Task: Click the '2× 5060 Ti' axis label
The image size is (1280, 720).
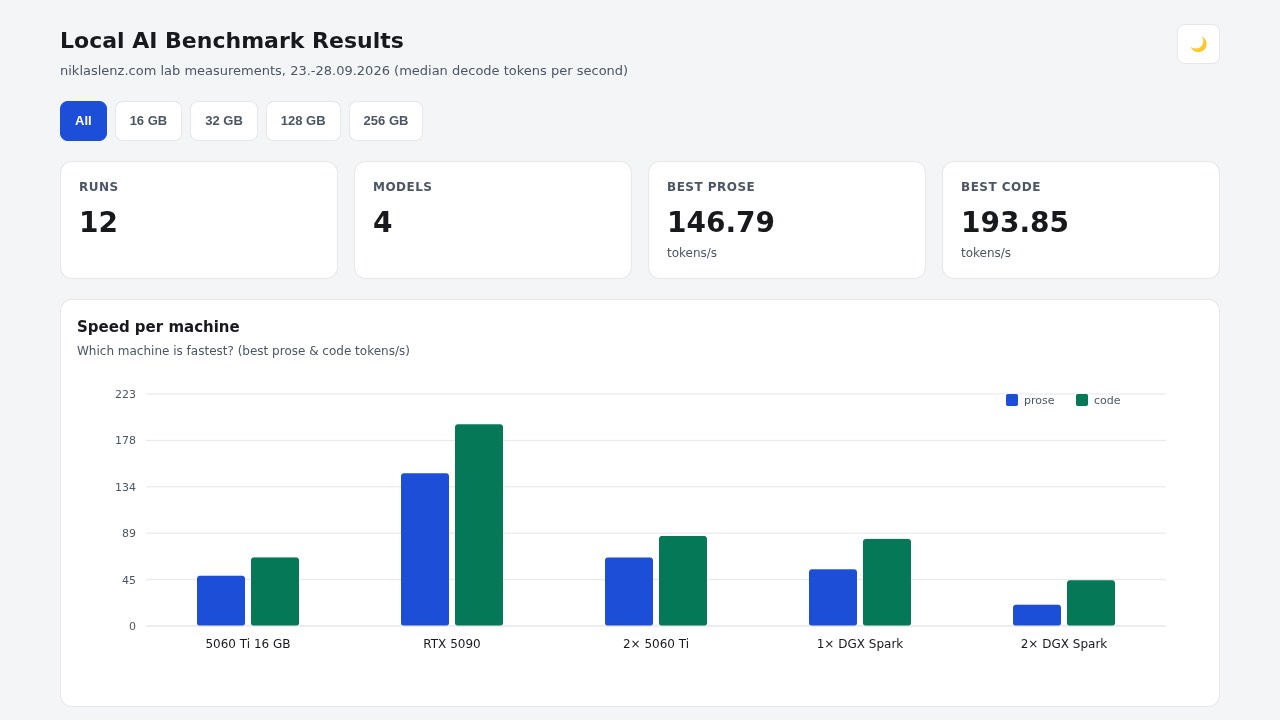Action: point(656,644)
